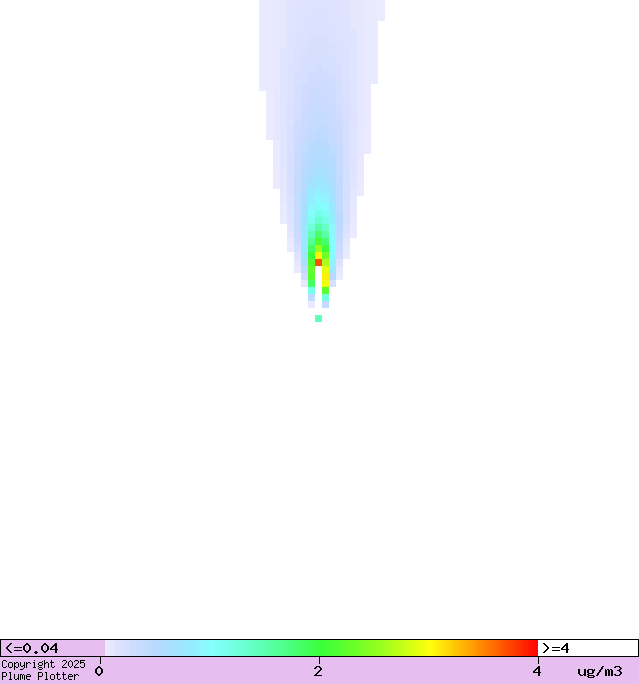Click the '4' tick label on the scale
The height and width of the screenshot is (684, 639).
[x=537, y=671]
